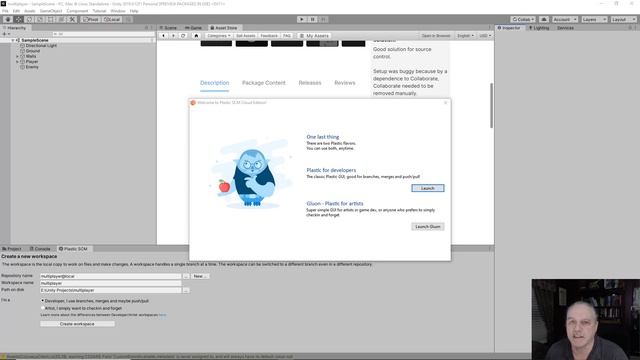This screenshot has width=640, height=360.
Task: Switch to the Lighting tab
Action: pyautogui.click(x=539, y=28)
